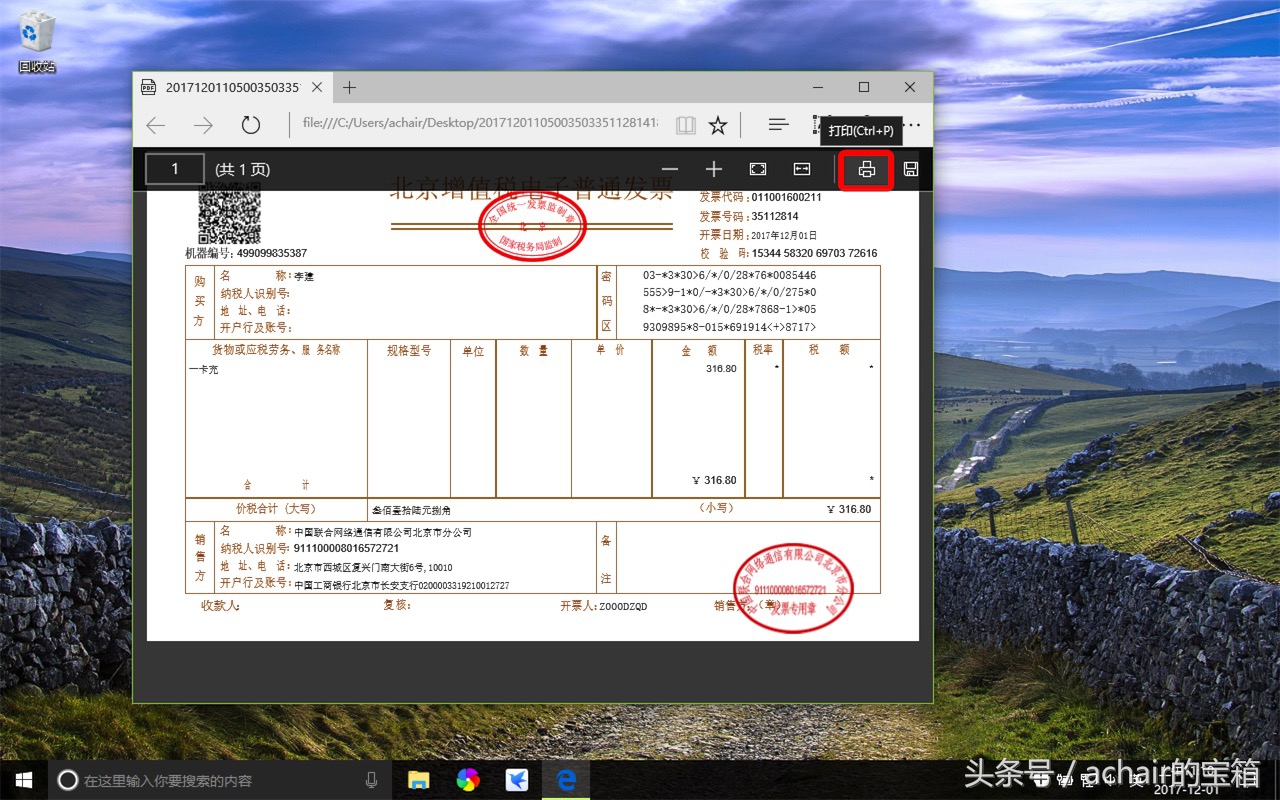The image size is (1280, 800).
Task: Toggle fit-to-page view icon
Action: tap(757, 169)
